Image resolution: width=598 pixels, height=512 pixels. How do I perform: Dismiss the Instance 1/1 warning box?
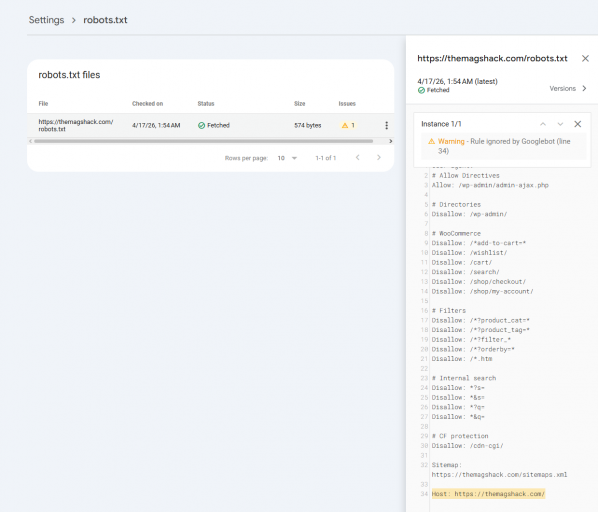(577, 124)
